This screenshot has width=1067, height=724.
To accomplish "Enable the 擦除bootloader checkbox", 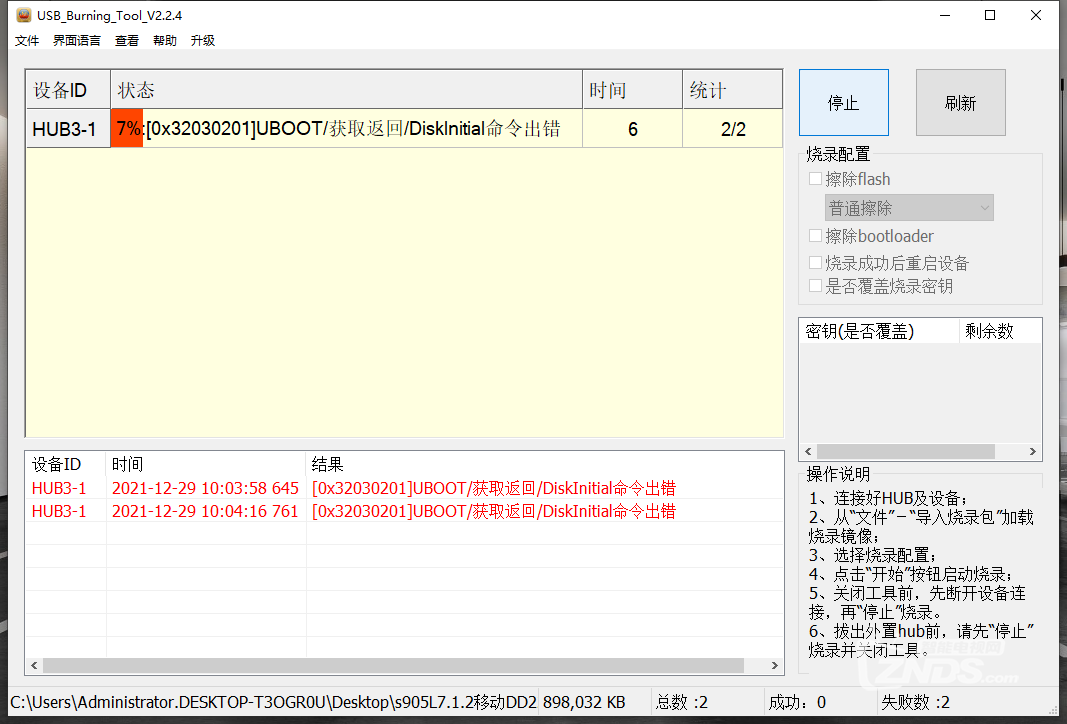I will [x=816, y=235].
